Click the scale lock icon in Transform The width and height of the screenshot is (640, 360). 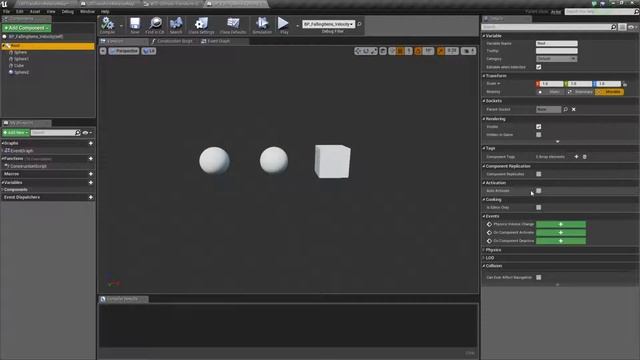[625, 84]
